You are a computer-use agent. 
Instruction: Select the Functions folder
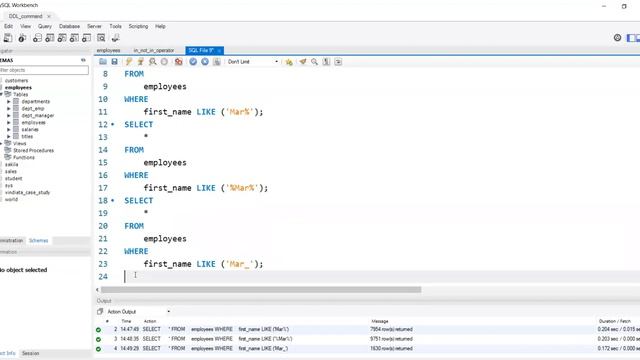click(24, 157)
